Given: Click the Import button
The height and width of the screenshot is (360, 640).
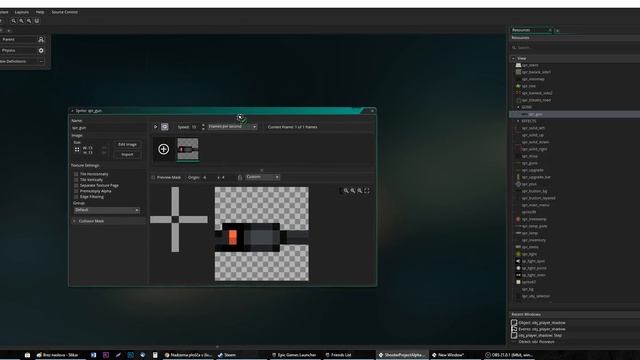Looking at the screenshot, I should pos(127,155).
